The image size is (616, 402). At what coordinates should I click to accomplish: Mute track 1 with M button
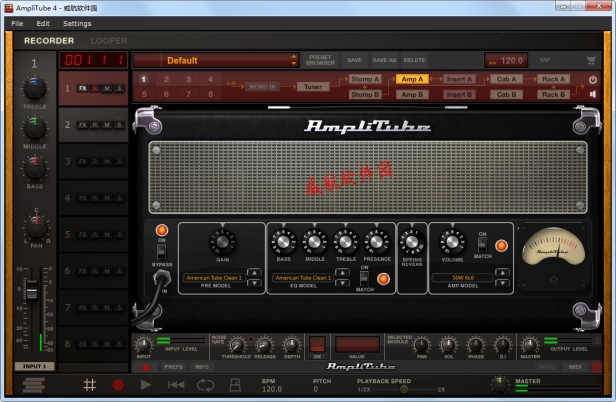(x=107, y=88)
